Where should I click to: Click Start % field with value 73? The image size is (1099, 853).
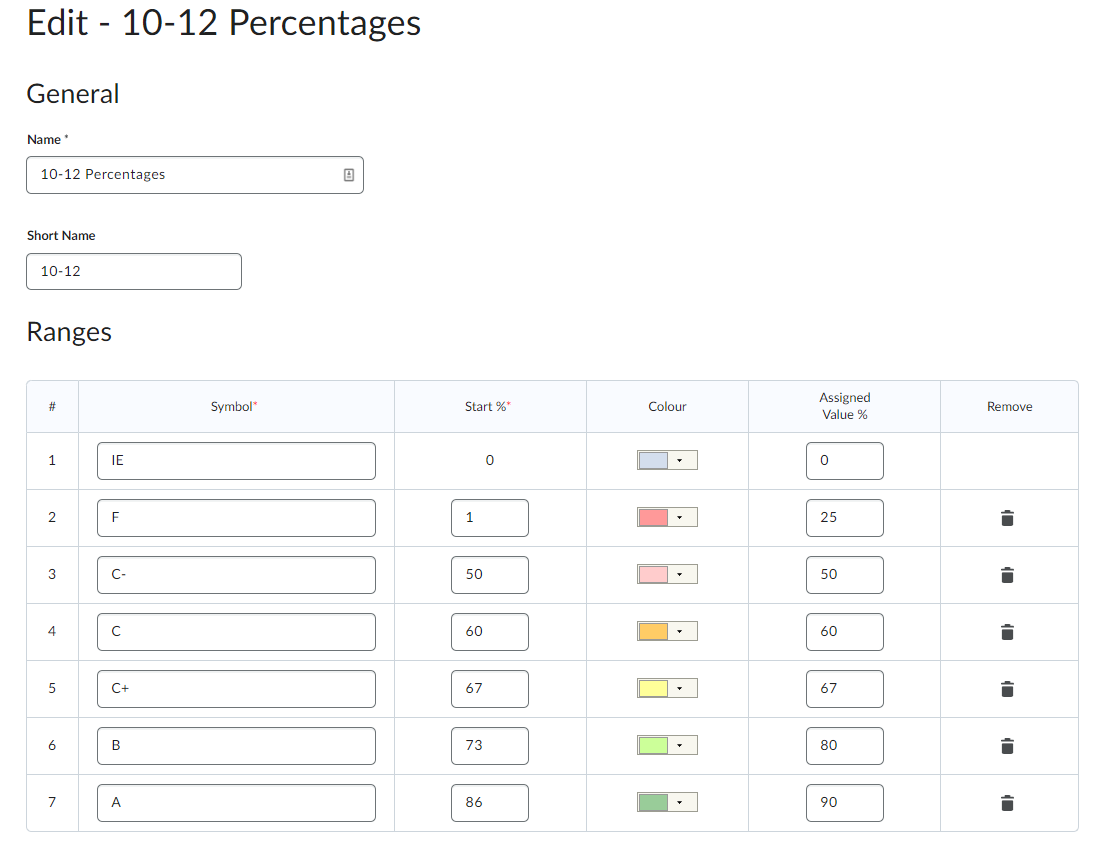point(490,746)
